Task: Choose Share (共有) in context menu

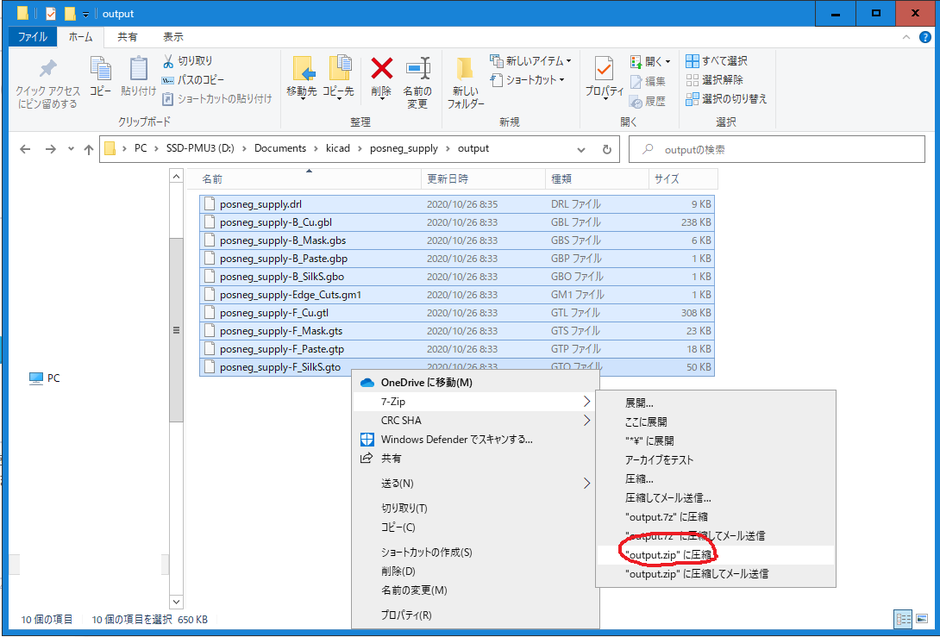Action: [475, 458]
